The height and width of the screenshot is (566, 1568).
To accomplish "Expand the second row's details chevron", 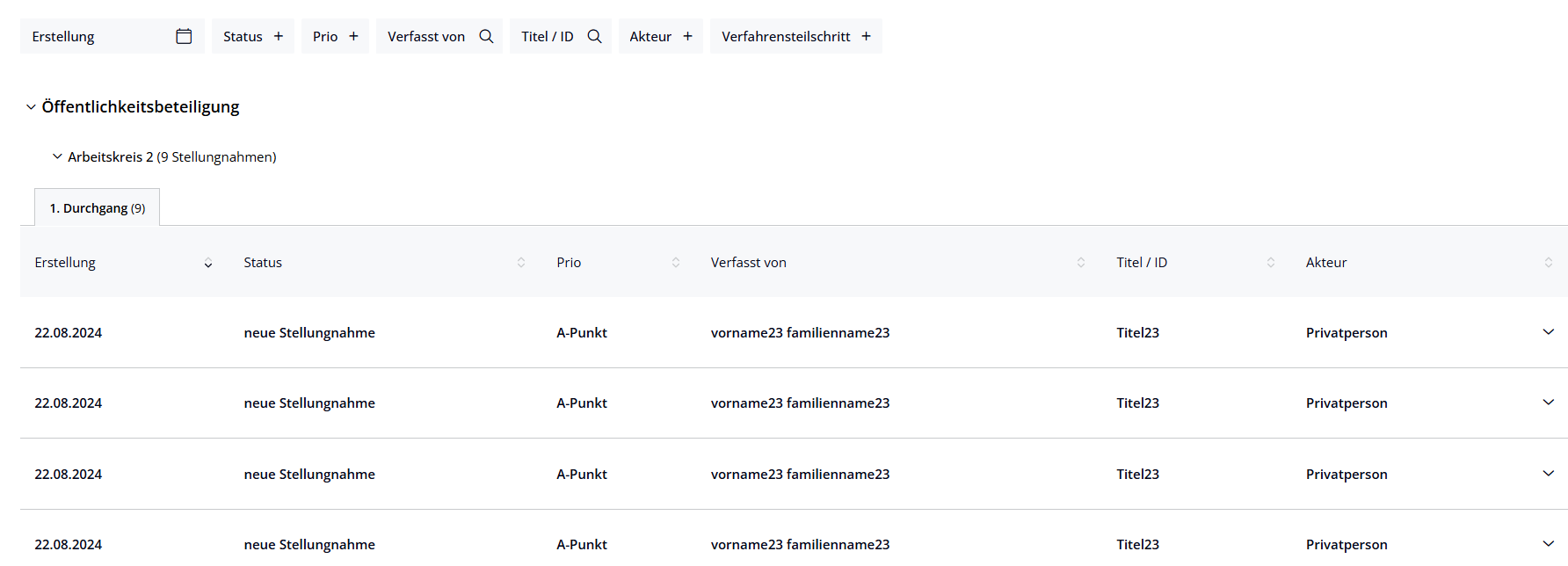I will tap(1548, 403).
